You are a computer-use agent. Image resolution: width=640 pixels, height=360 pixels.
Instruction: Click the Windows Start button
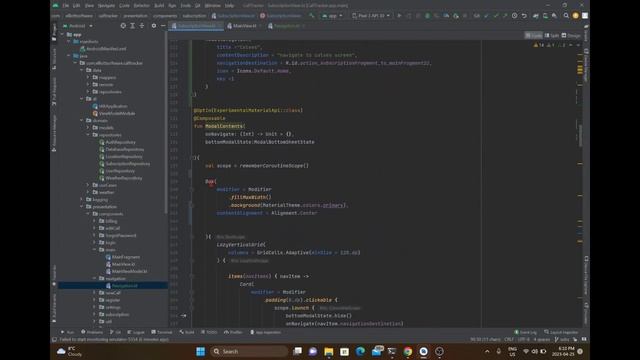(x=200, y=351)
